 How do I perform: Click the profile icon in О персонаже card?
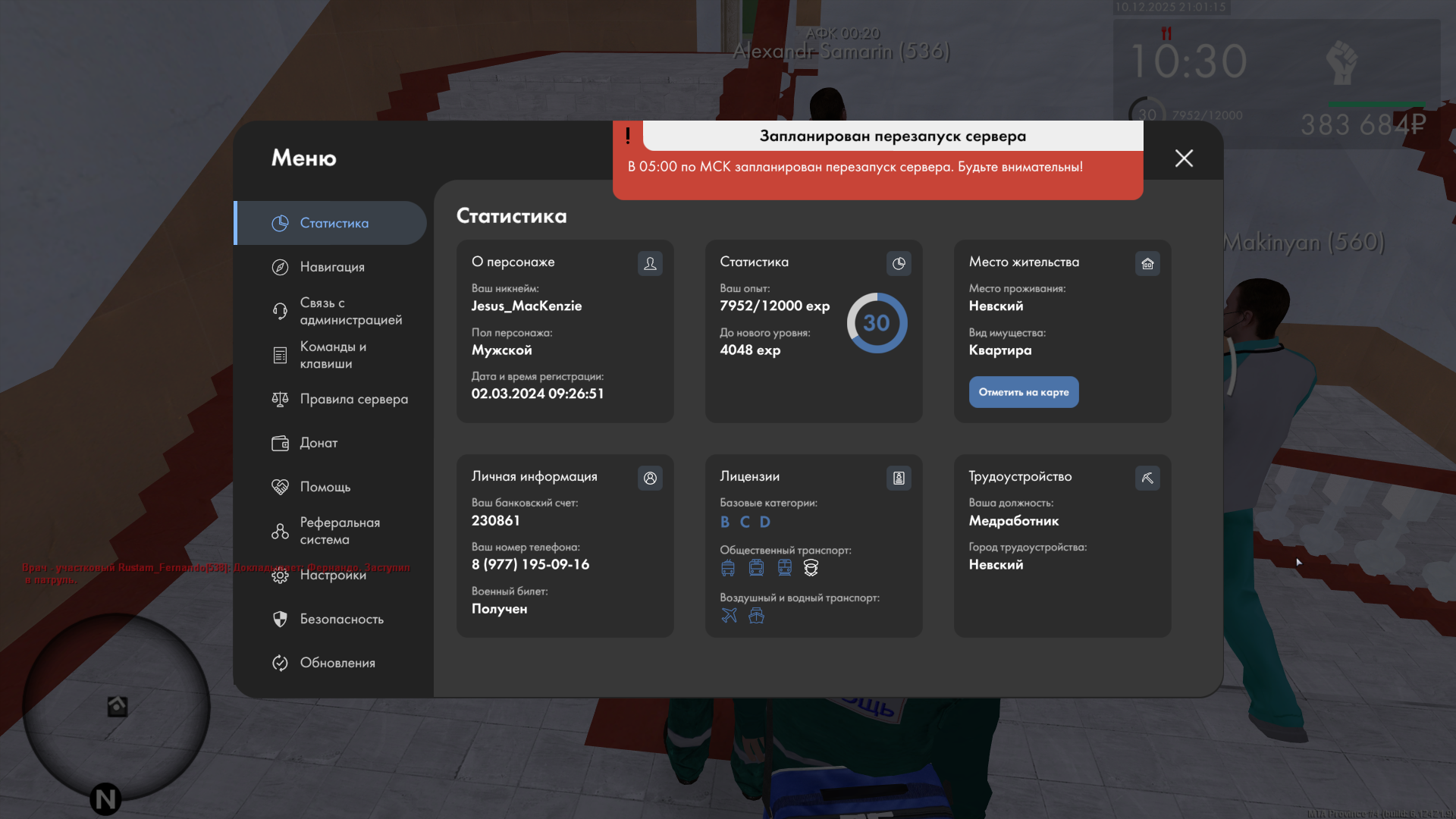pyautogui.click(x=650, y=263)
